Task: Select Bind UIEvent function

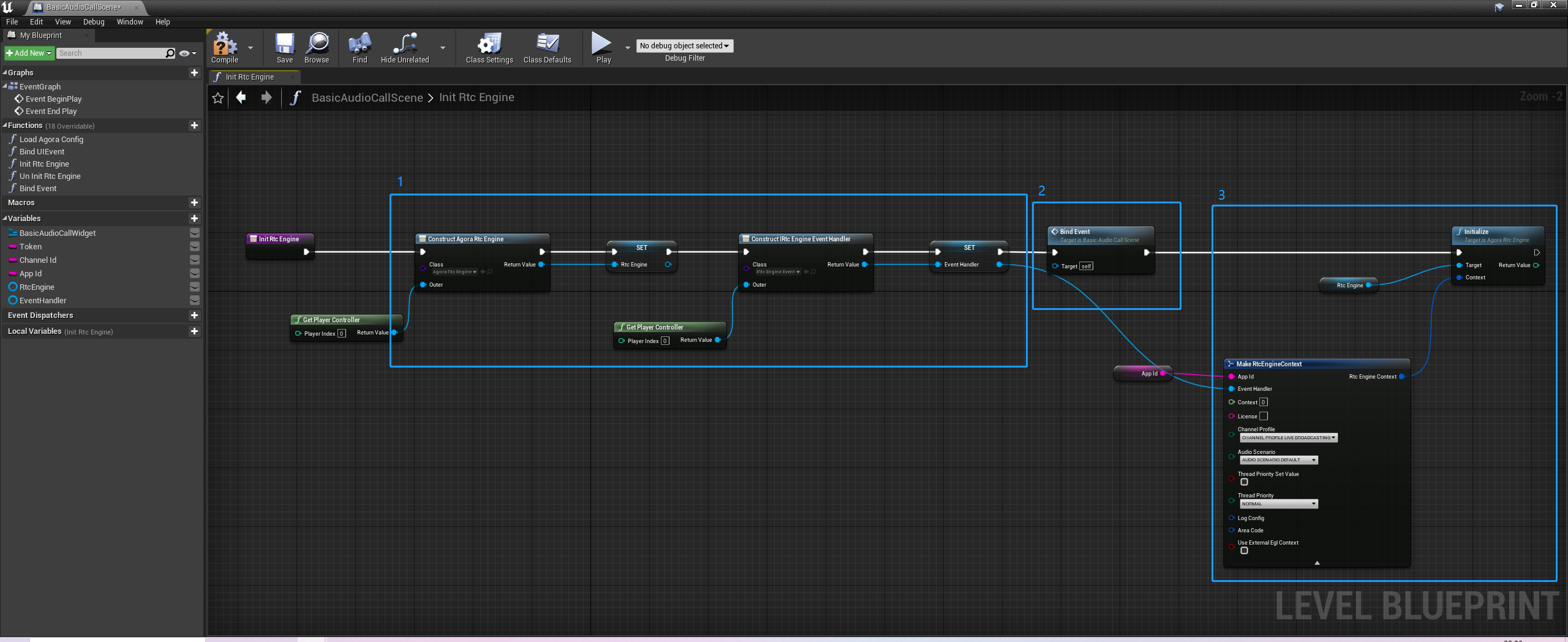Action: (x=42, y=151)
